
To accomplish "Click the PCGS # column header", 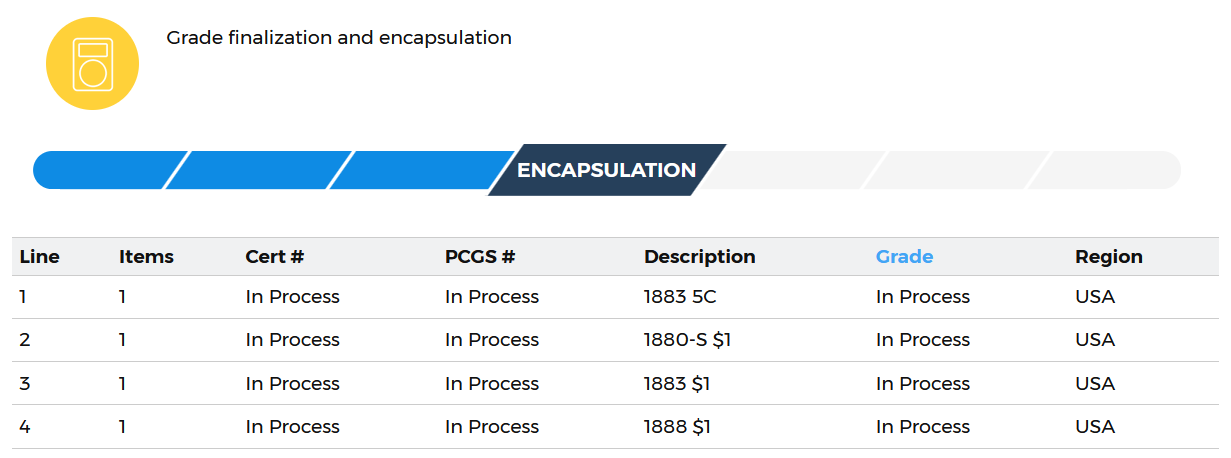I will (480, 257).
